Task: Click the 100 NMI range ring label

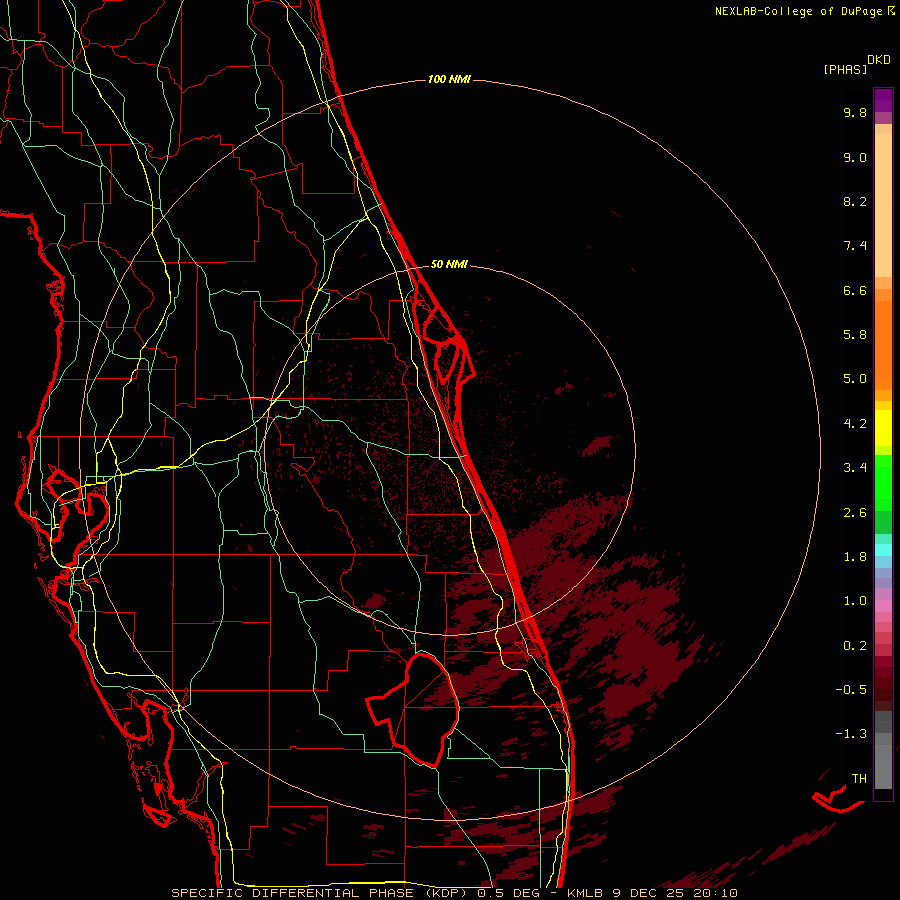Action: (449, 79)
